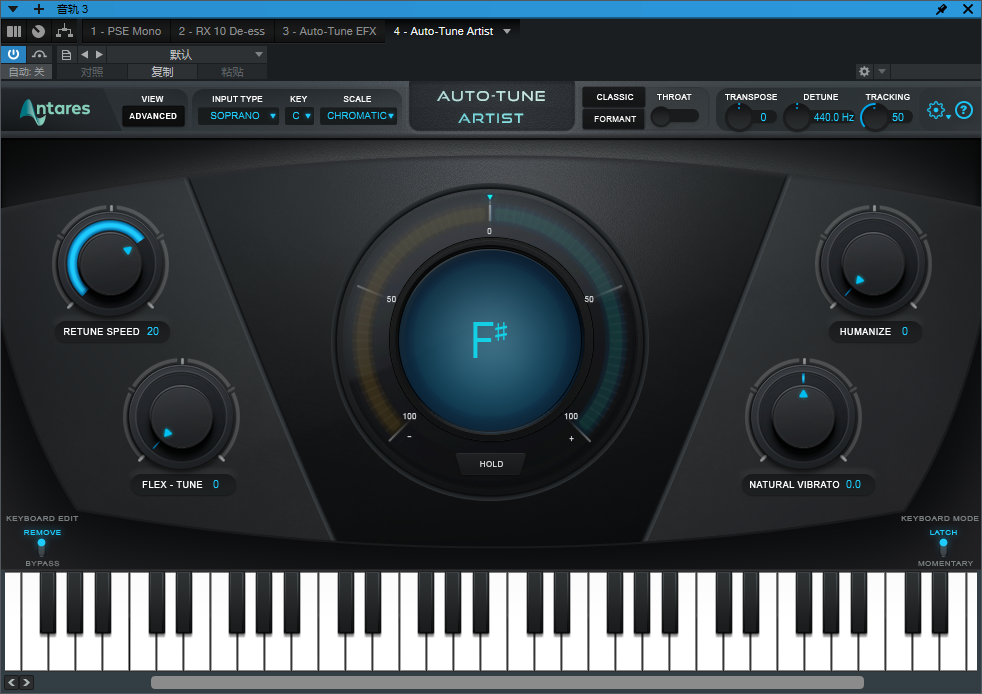
Task: Click the F# pitch display circle
Action: coord(490,340)
